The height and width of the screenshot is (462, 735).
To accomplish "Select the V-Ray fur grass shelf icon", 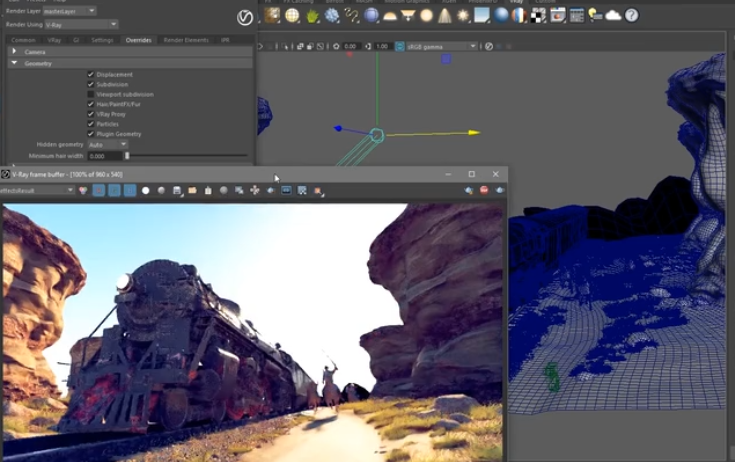I will tap(312, 15).
